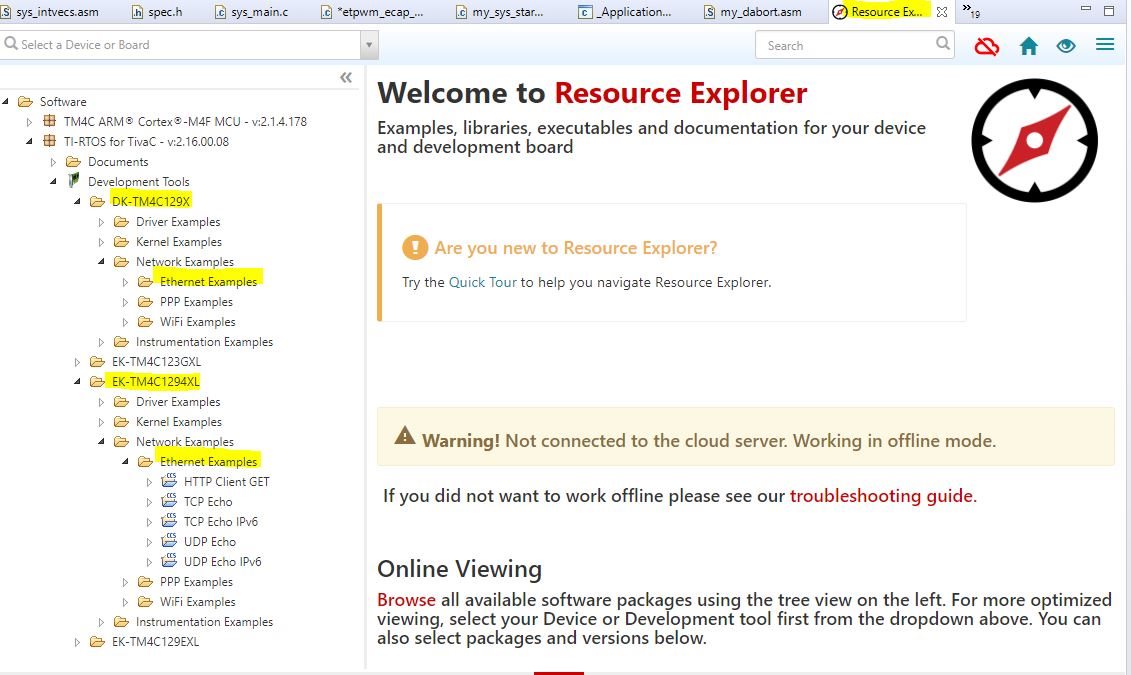Screen dimensions: 1131x675
Task: Select WiFi Examples under DK-TM4C129X
Action: (198, 322)
